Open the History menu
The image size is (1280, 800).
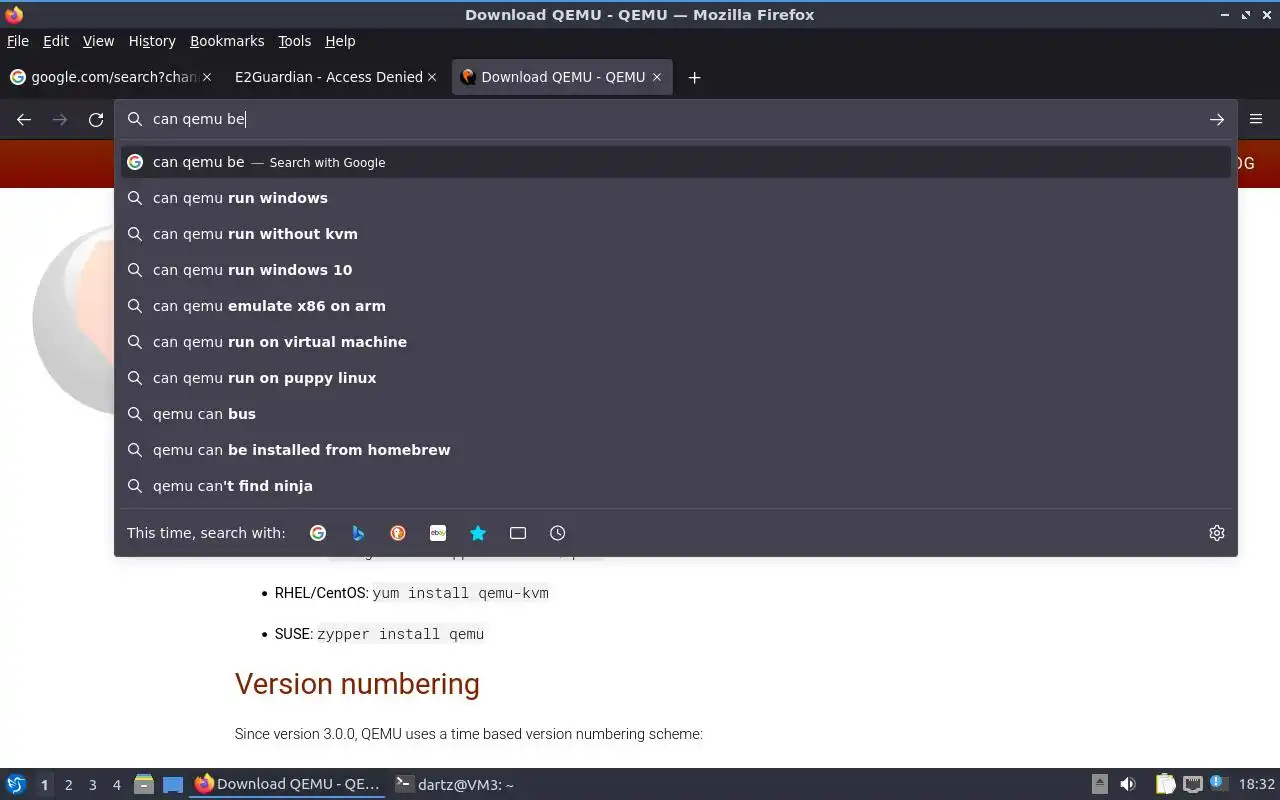(x=152, y=41)
